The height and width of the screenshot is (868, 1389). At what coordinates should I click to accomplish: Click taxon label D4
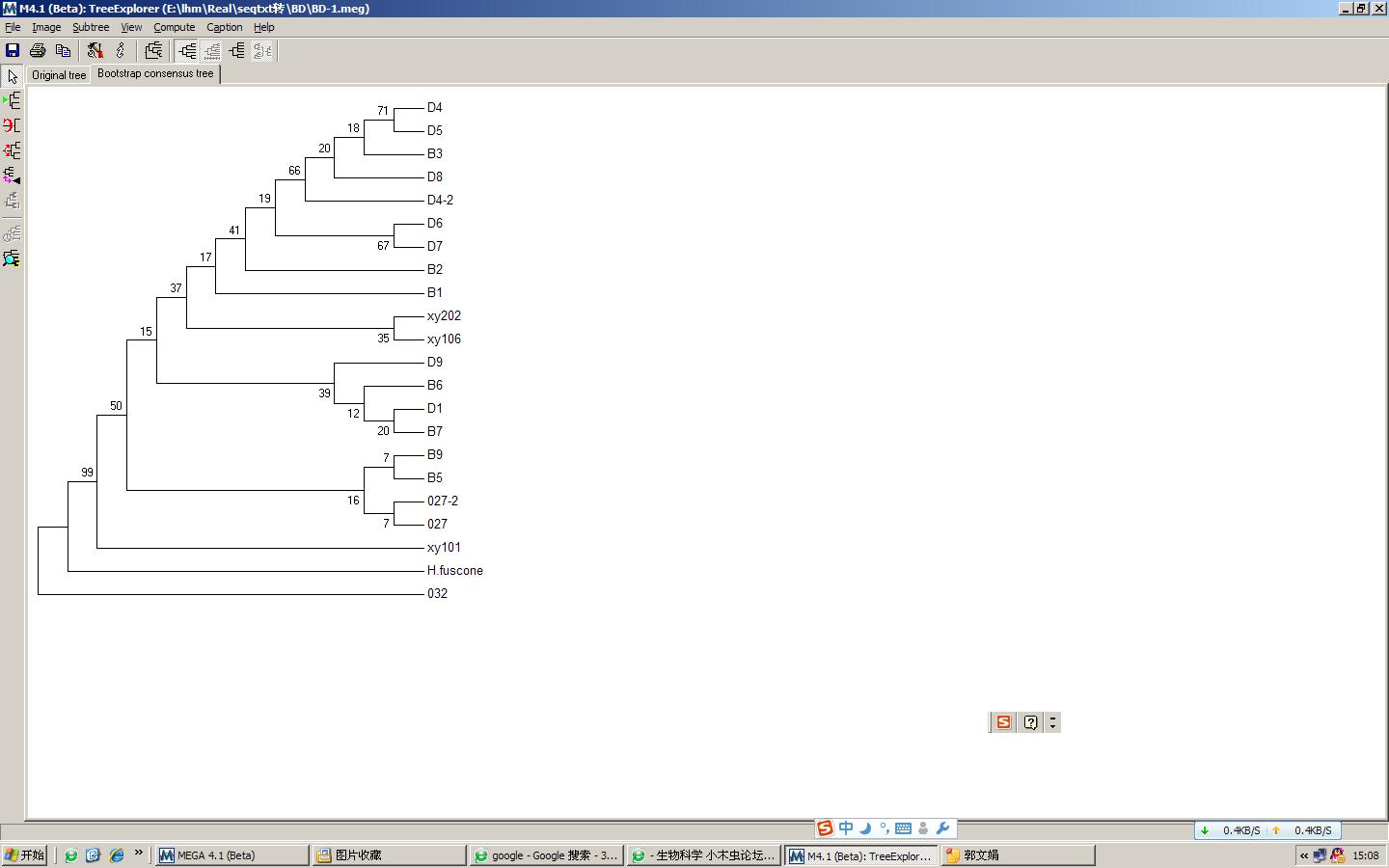[435, 108]
